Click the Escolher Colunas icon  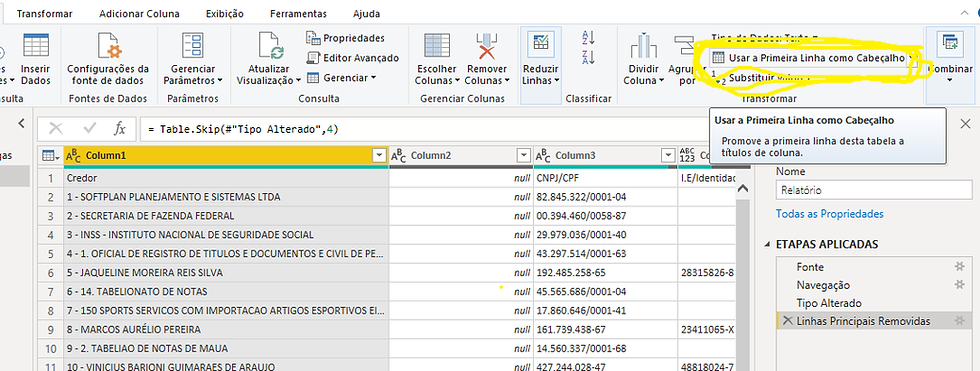click(x=437, y=45)
